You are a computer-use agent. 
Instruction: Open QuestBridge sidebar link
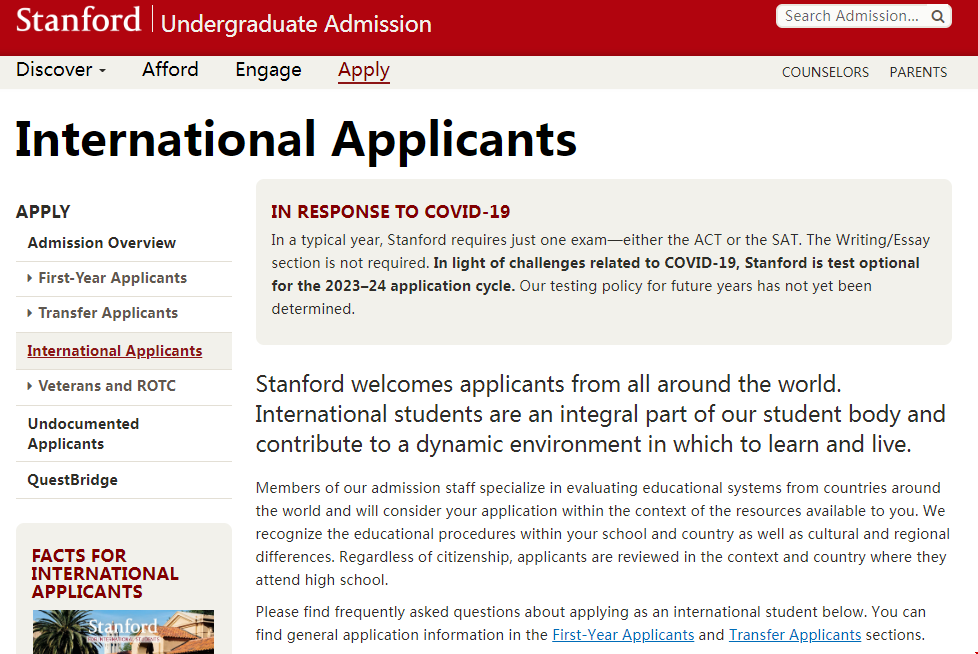coord(72,480)
